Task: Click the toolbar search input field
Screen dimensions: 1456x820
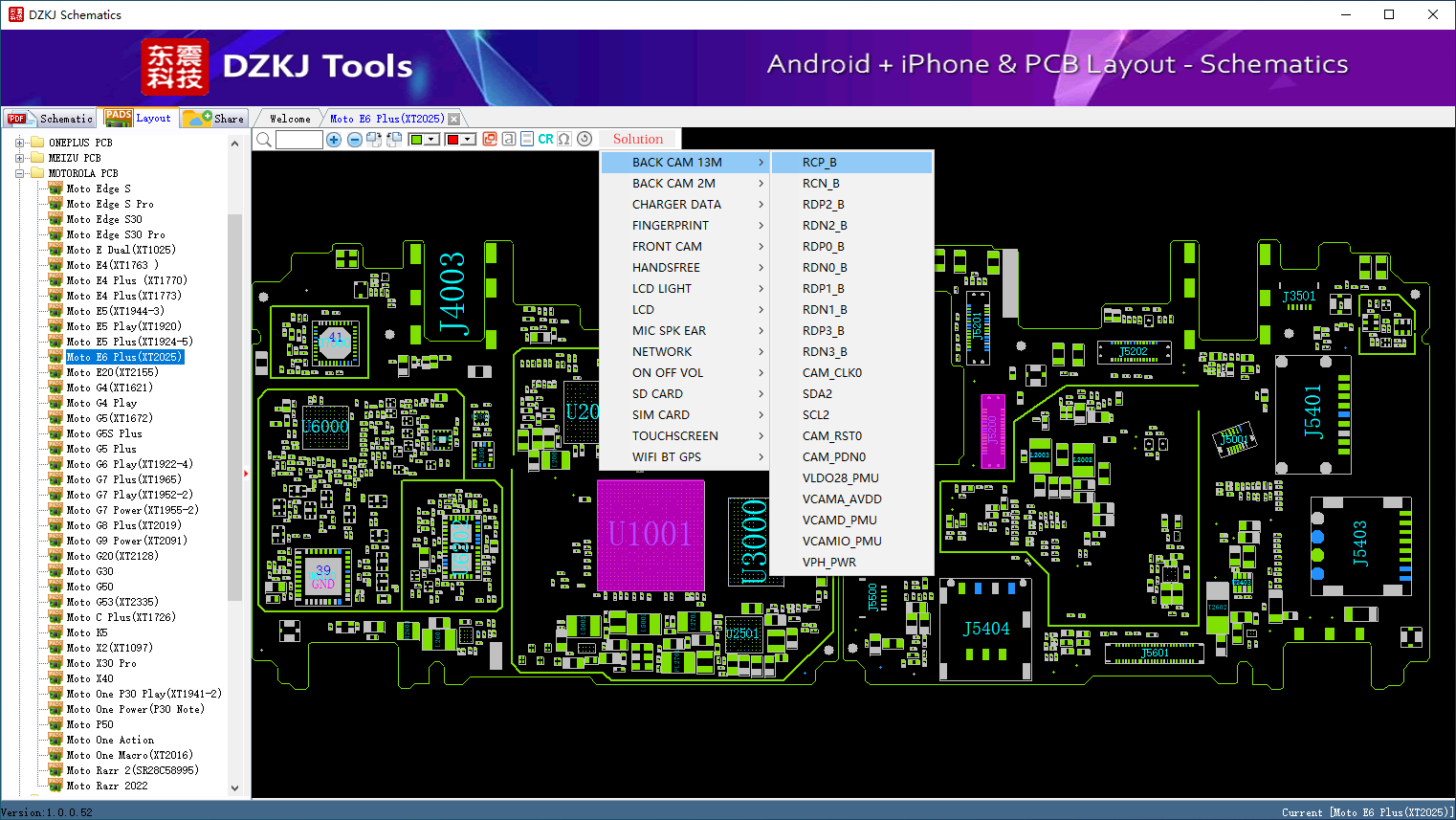Action: (299, 140)
